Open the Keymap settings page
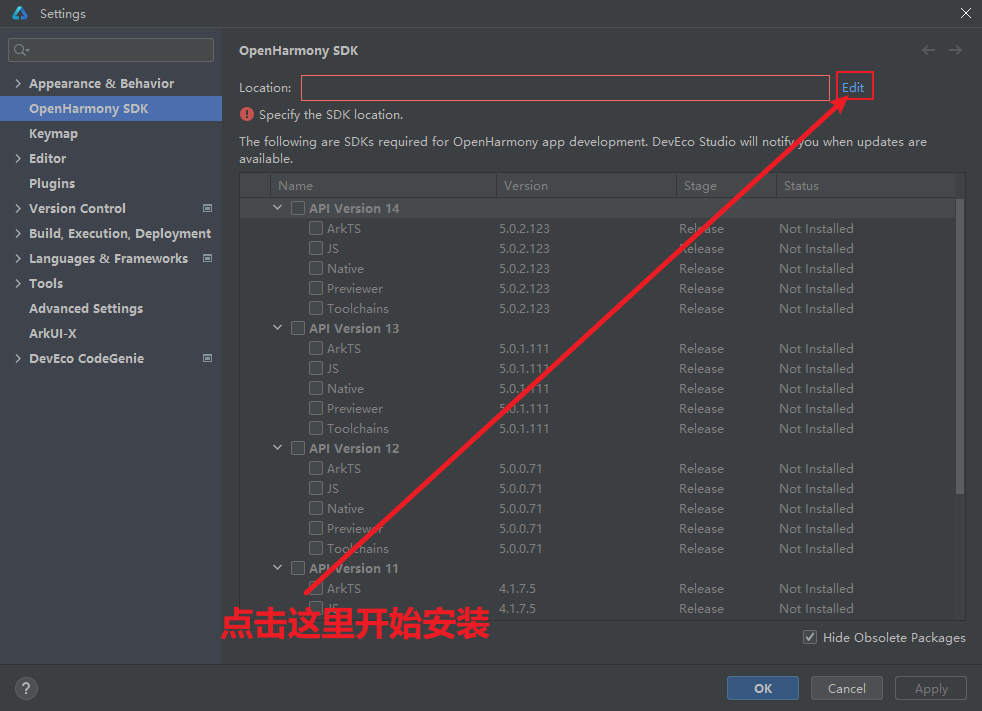 pyautogui.click(x=53, y=133)
